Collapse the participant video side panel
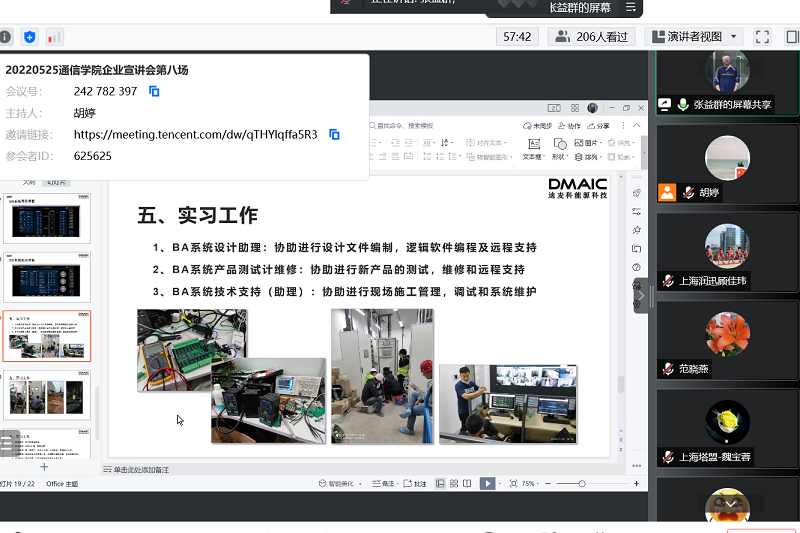 point(641,296)
